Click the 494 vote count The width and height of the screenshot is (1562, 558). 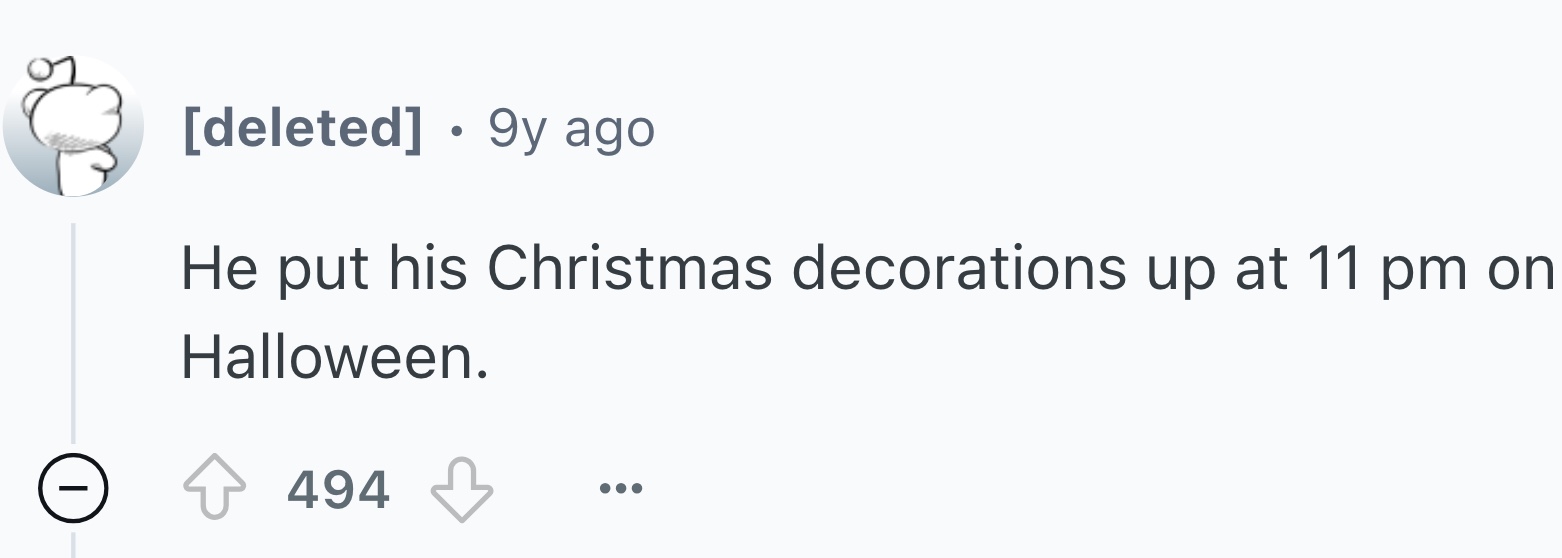pos(338,490)
